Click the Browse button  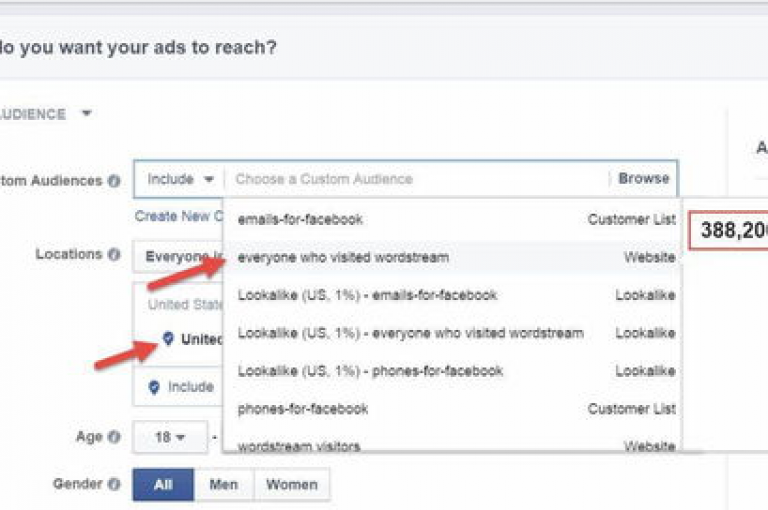point(643,179)
